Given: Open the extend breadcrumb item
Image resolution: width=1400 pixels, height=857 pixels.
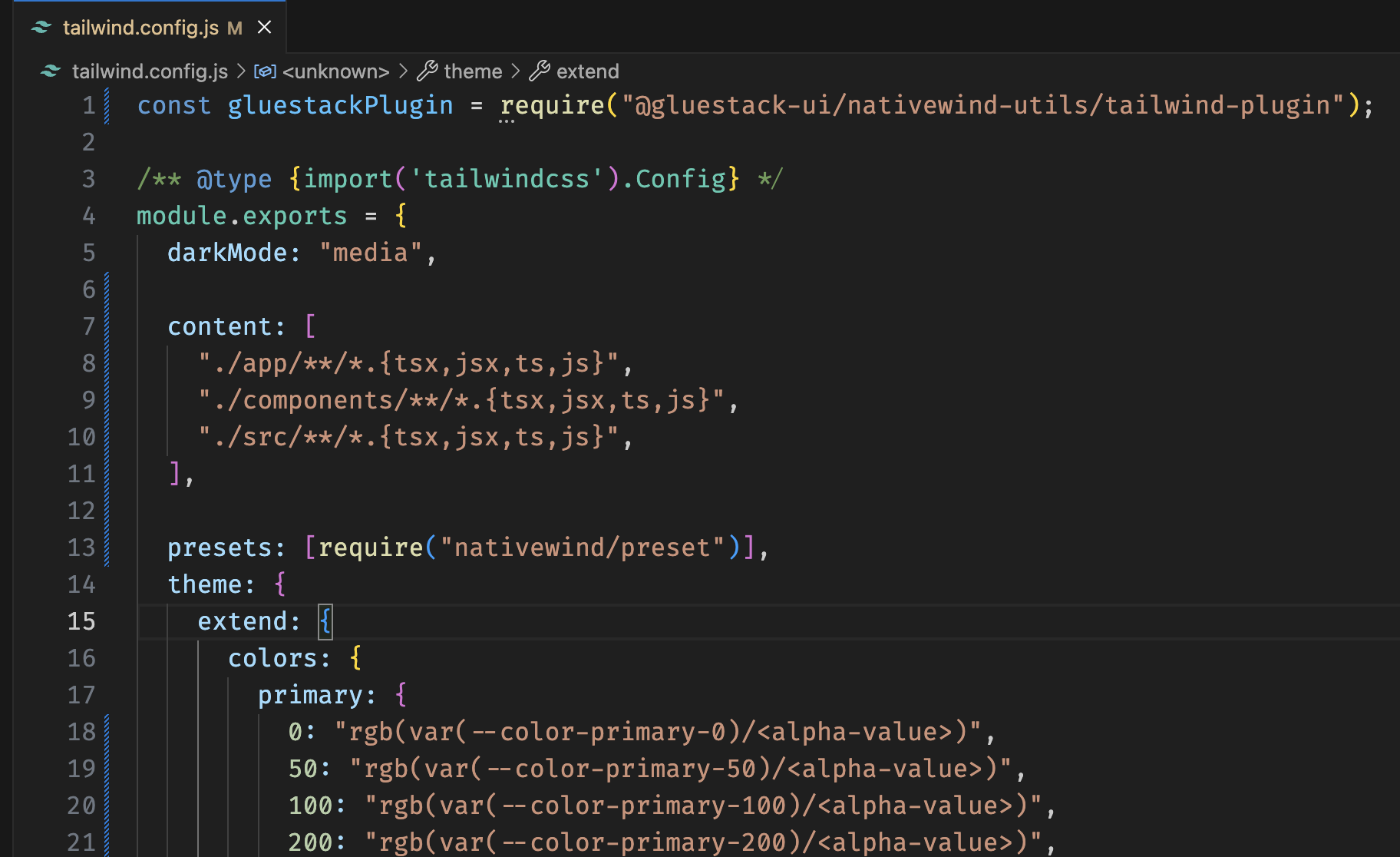Looking at the screenshot, I should point(587,71).
